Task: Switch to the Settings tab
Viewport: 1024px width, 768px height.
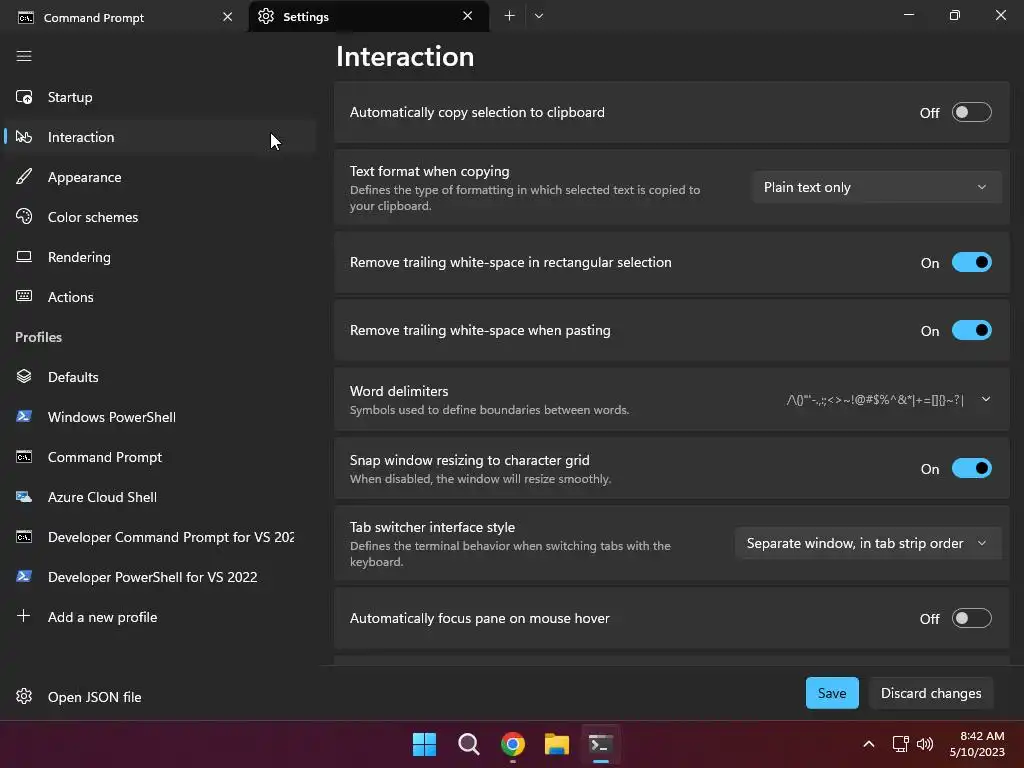Action: pos(369,16)
